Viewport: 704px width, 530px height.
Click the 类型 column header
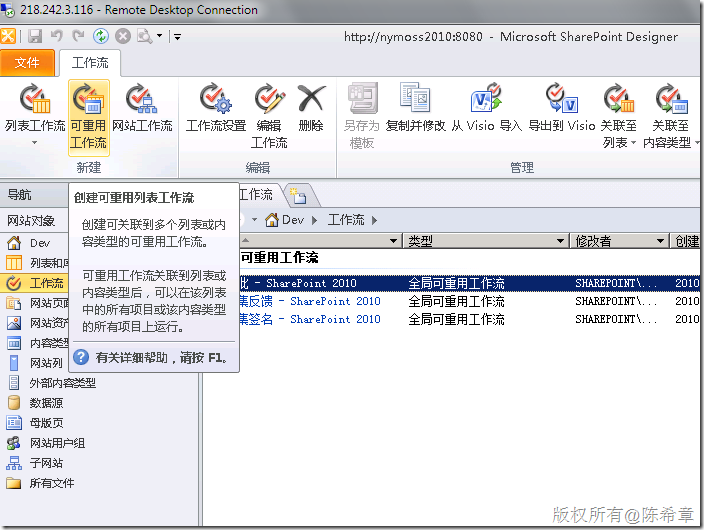pos(486,241)
